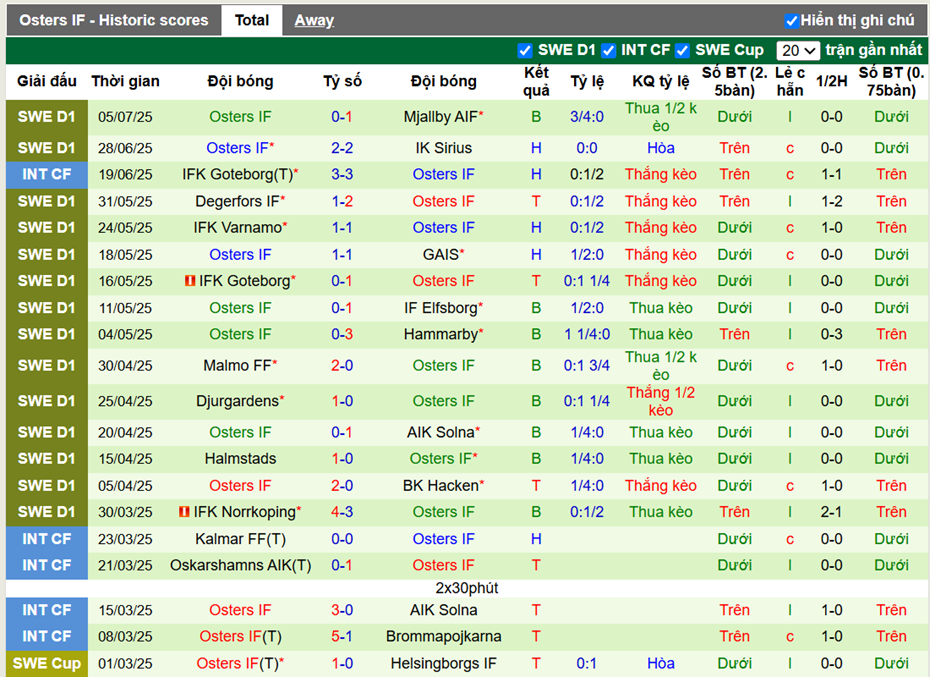Select the Osters IF - Historic scores header
This screenshot has width=930, height=677.
coord(113,20)
